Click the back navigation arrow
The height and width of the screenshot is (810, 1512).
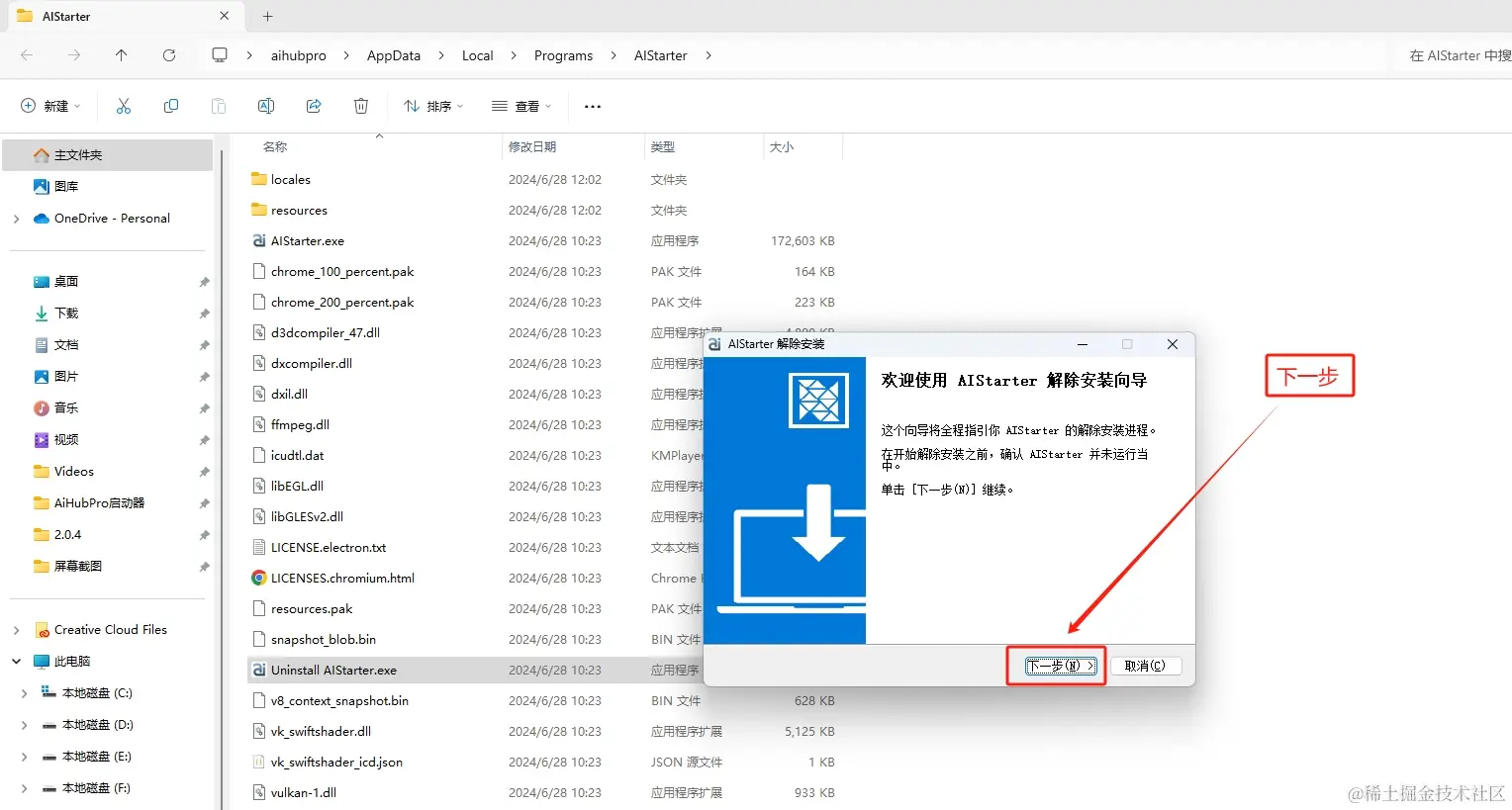click(26, 55)
